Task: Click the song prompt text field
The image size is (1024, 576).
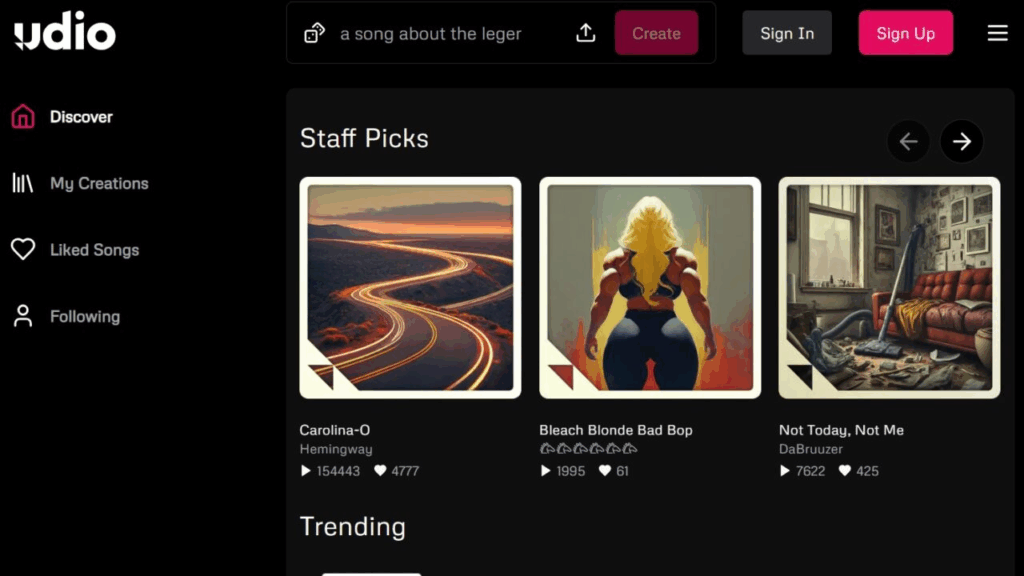Action: 445,34
